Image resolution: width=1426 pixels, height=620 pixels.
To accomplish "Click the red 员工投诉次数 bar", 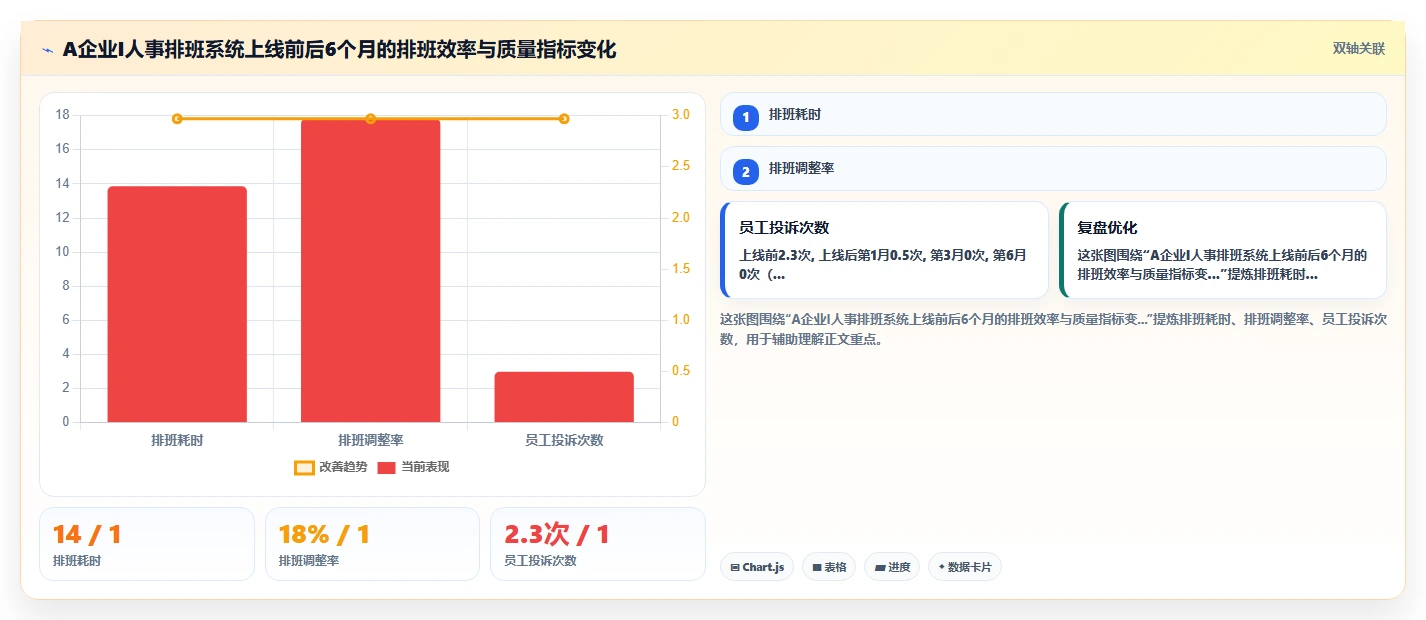I will coord(564,397).
